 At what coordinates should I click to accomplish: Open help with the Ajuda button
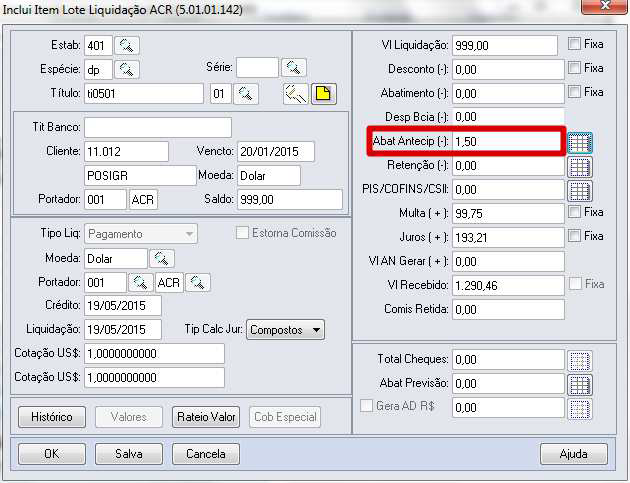[574, 454]
